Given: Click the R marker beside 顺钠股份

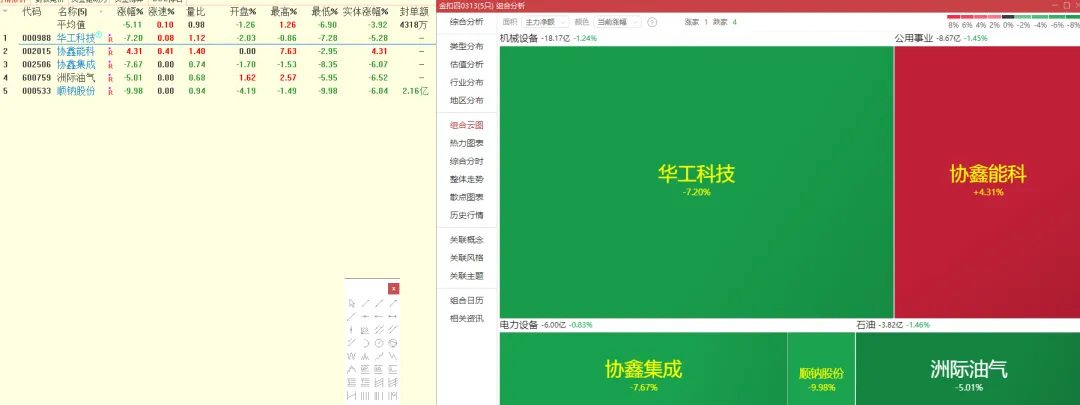Looking at the screenshot, I should (110, 91).
